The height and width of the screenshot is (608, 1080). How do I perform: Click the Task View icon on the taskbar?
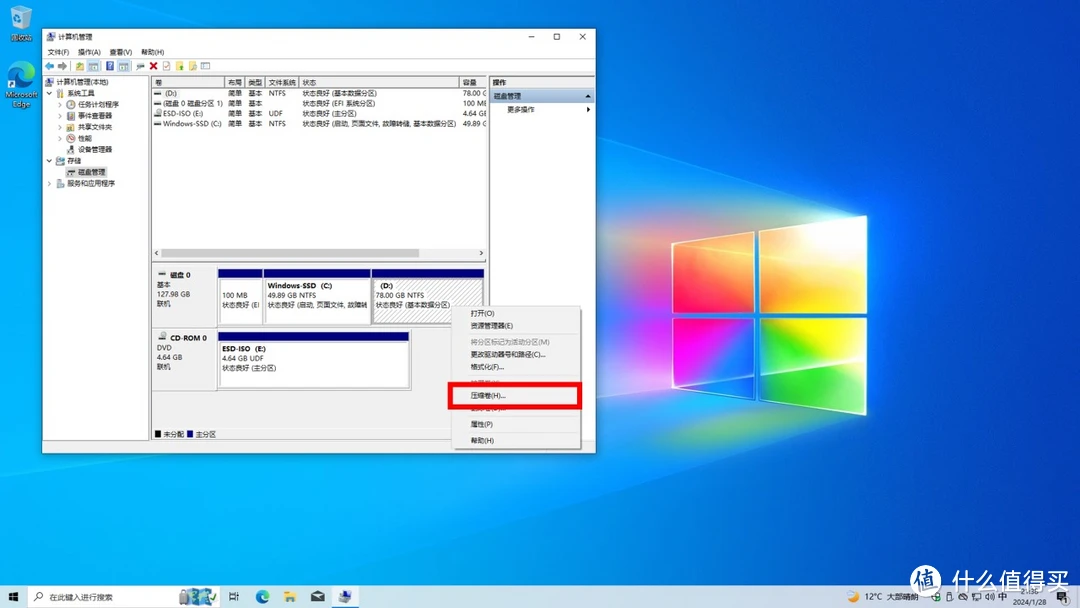(x=233, y=596)
